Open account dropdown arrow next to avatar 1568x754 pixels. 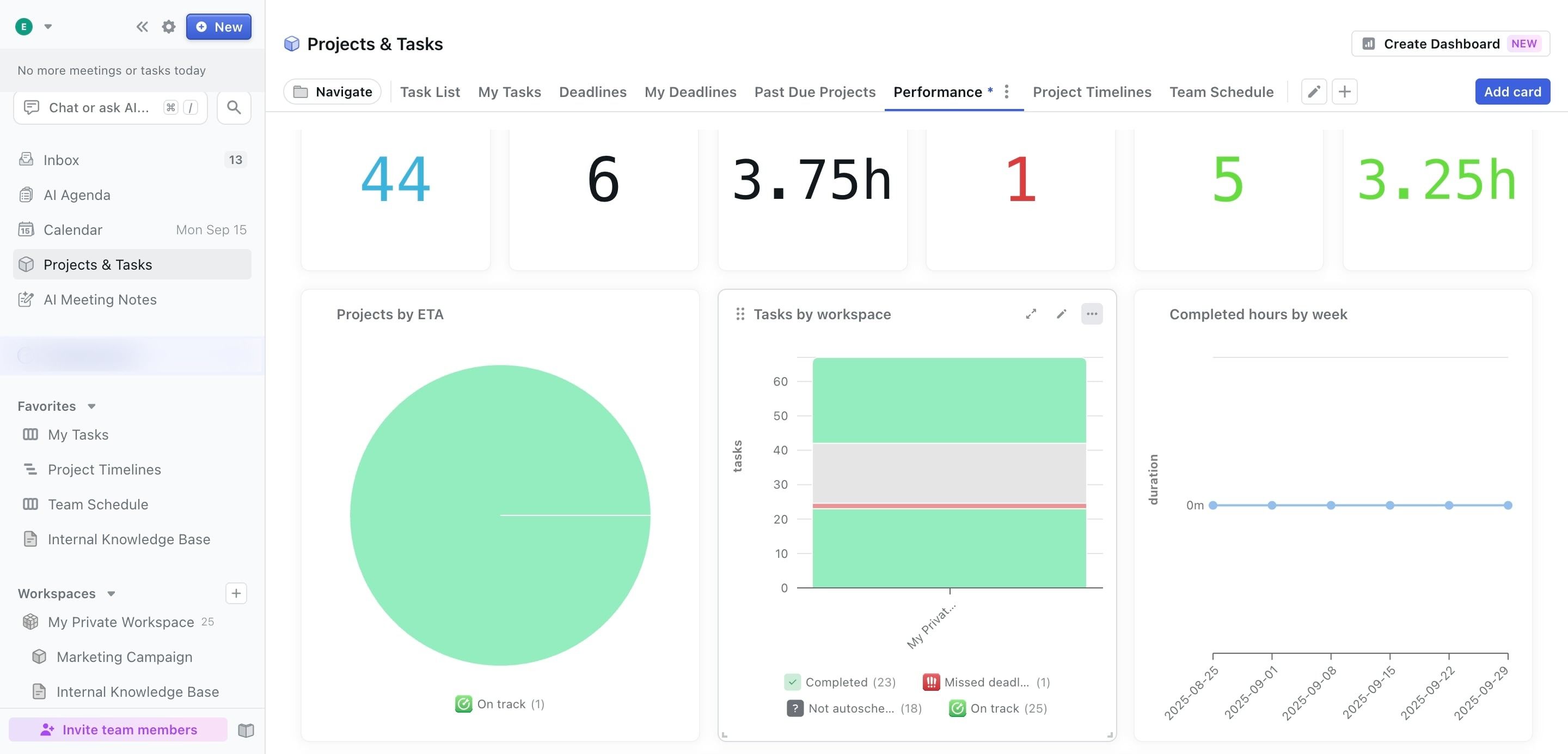coord(48,27)
